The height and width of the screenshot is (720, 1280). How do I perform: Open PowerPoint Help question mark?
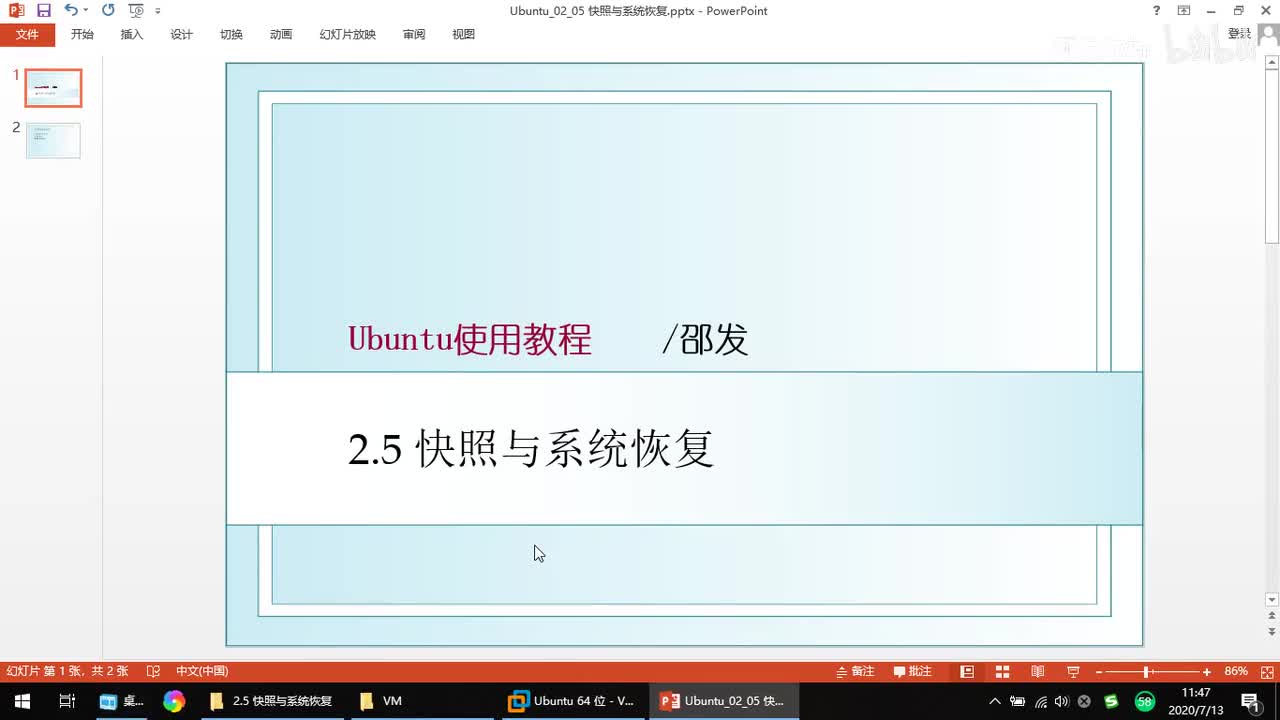point(1156,10)
